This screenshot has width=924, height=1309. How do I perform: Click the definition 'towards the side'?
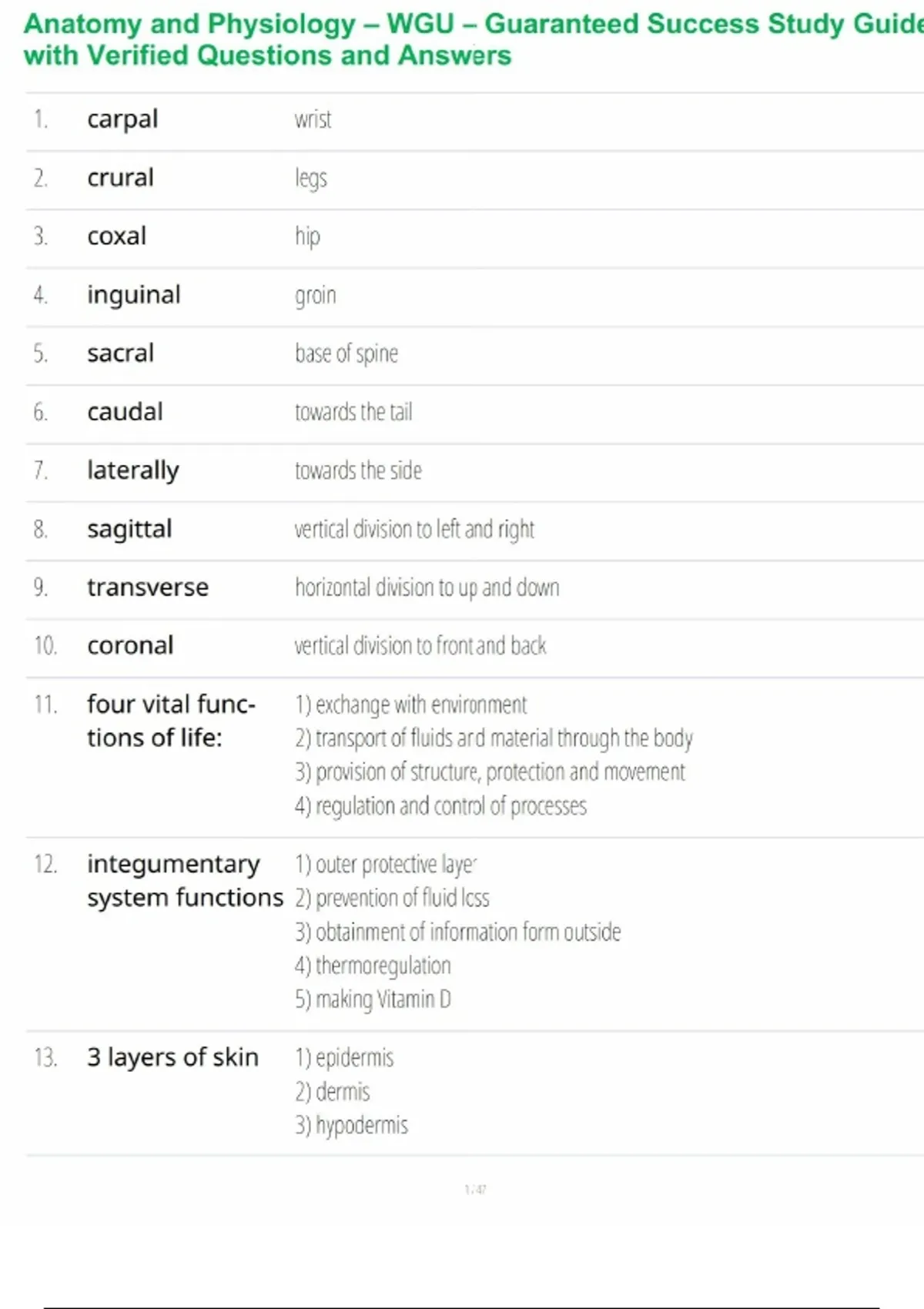point(358,470)
